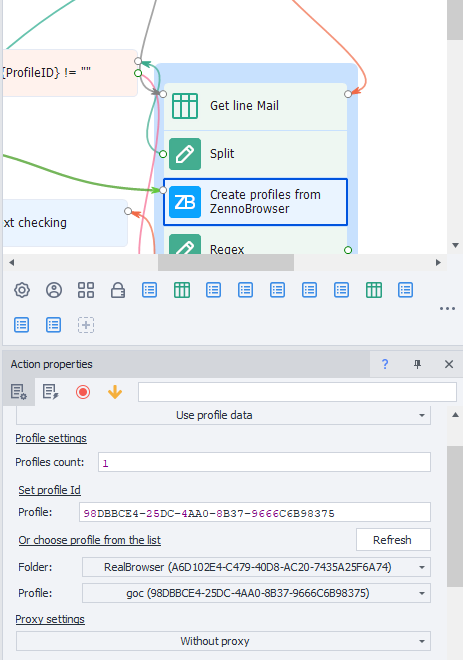Click the four-squares grid icon
This screenshot has height=660, width=463.
[x=86, y=290]
